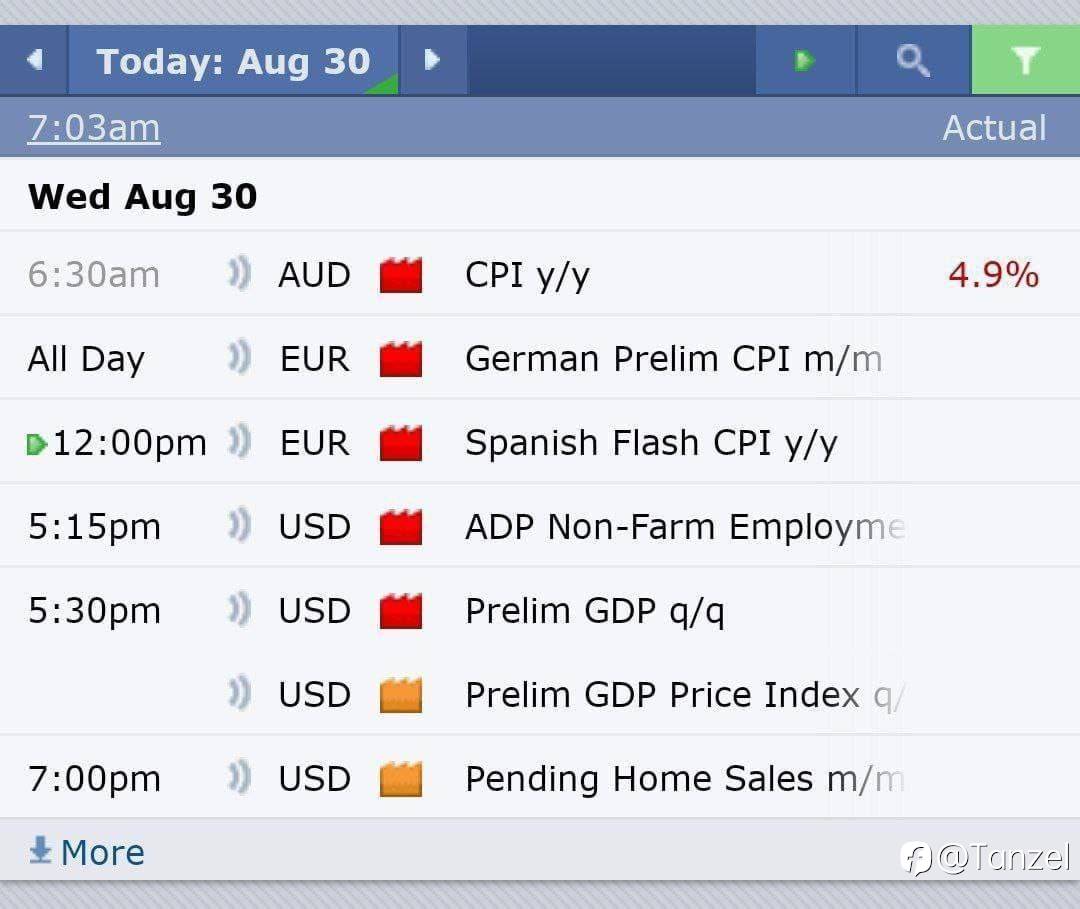Image resolution: width=1080 pixels, height=909 pixels.
Task: Open CPI y/y event details
Action: 528,275
